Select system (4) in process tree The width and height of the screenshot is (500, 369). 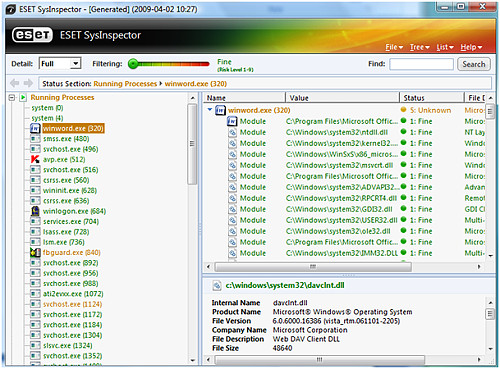click(47, 118)
